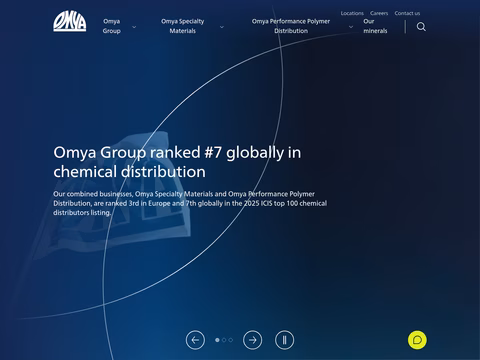Open the yellow chat bubble

tap(417, 340)
